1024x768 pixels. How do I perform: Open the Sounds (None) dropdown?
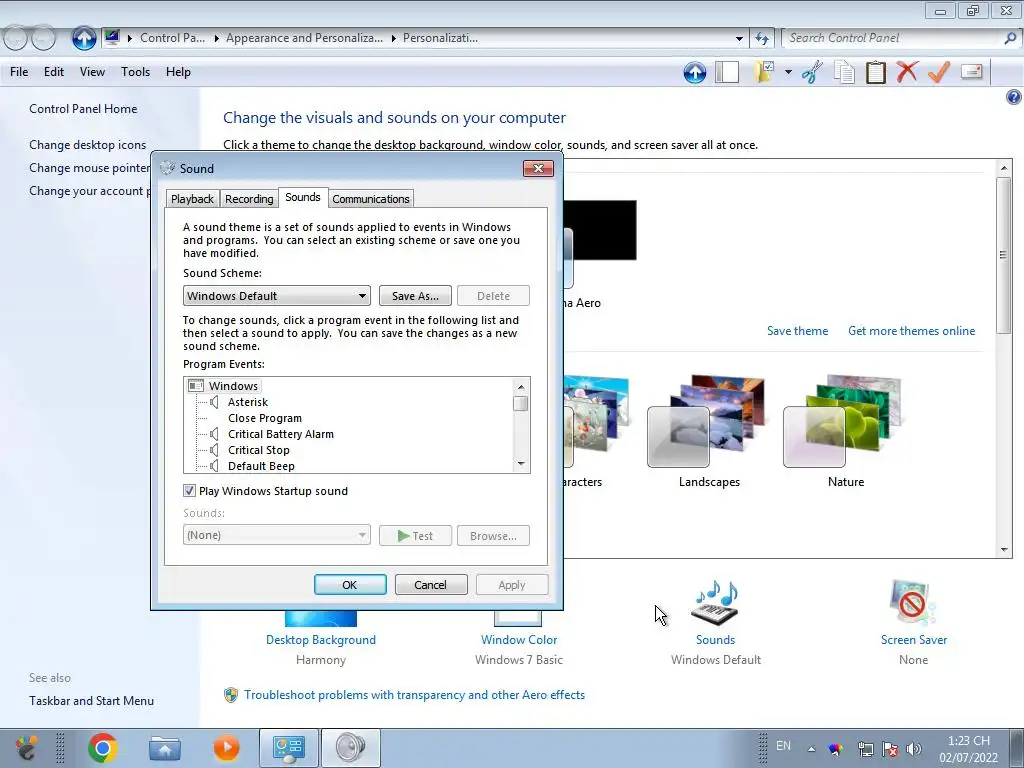click(276, 535)
